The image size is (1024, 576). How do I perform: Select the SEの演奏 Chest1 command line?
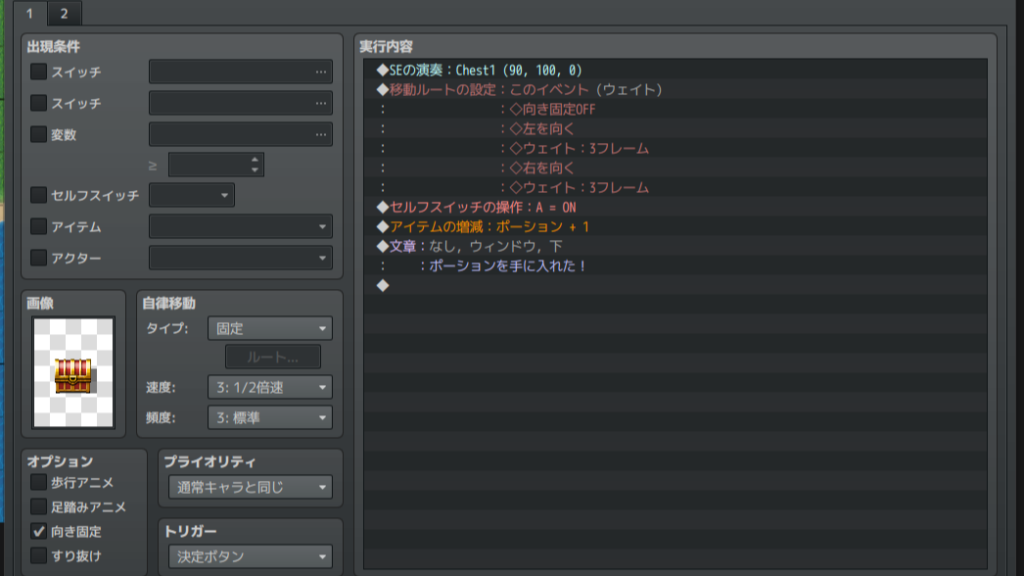click(x=480, y=70)
